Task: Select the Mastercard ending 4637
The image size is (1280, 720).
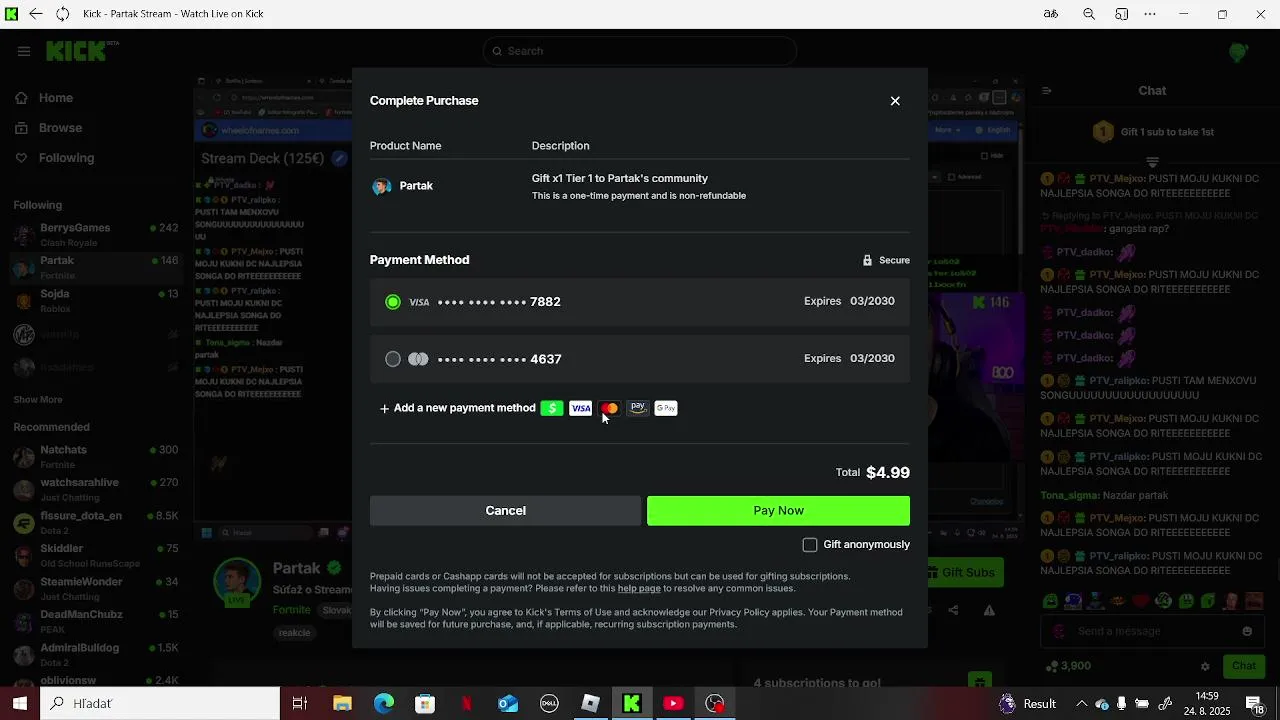Action: [x=640, y=359]
